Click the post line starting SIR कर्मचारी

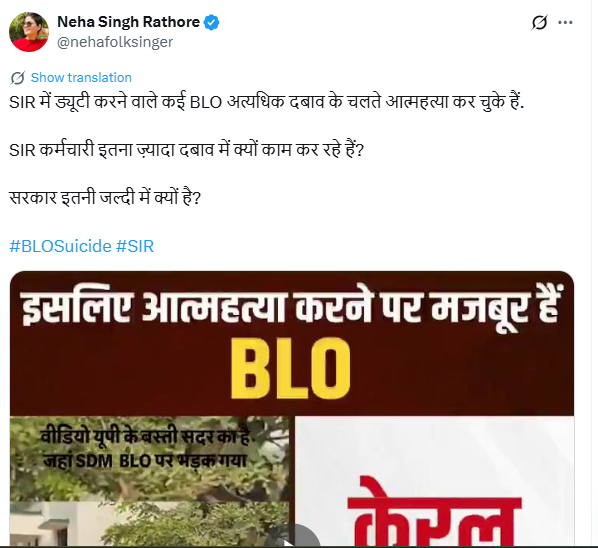pyautogui.click(x=187, y=149)
